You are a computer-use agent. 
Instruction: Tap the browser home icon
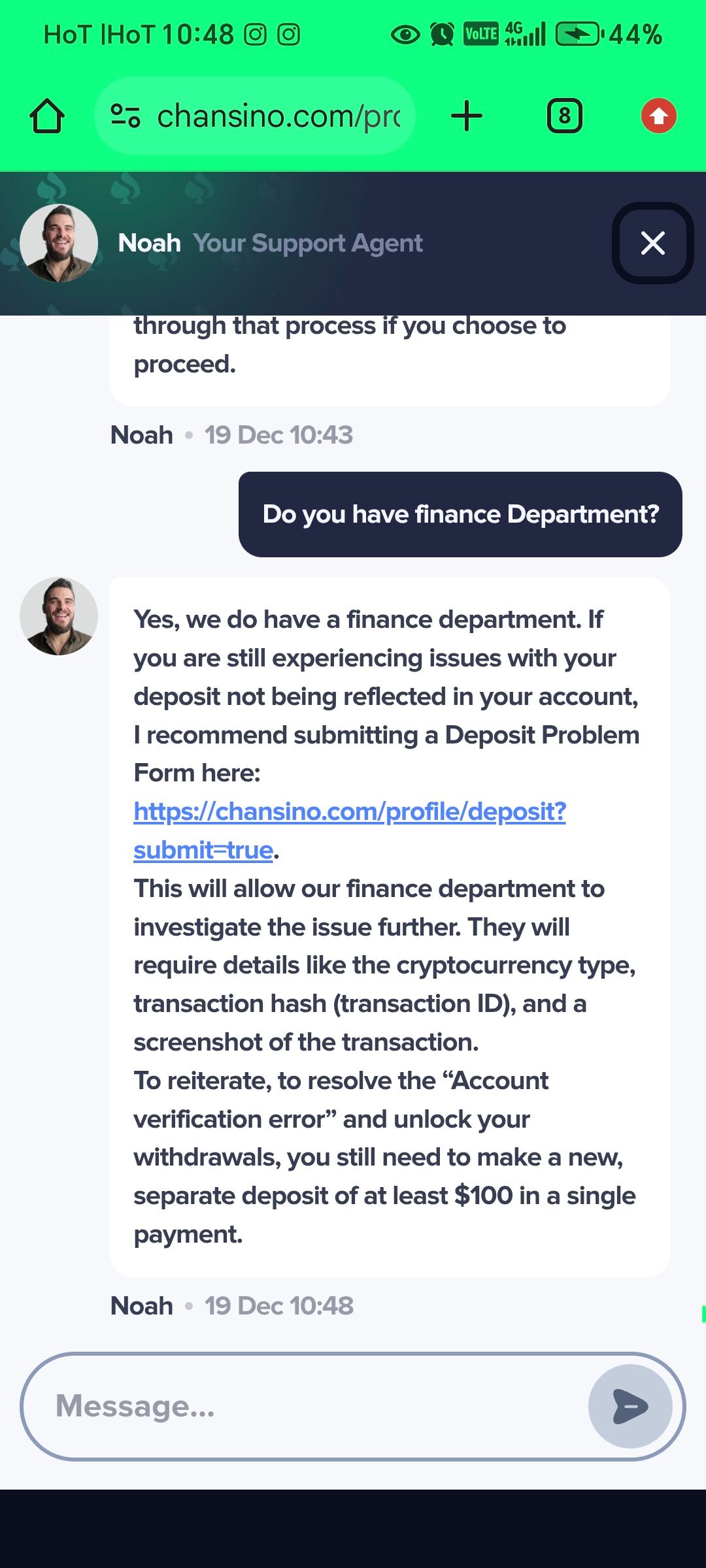click(x=47, y=116)
